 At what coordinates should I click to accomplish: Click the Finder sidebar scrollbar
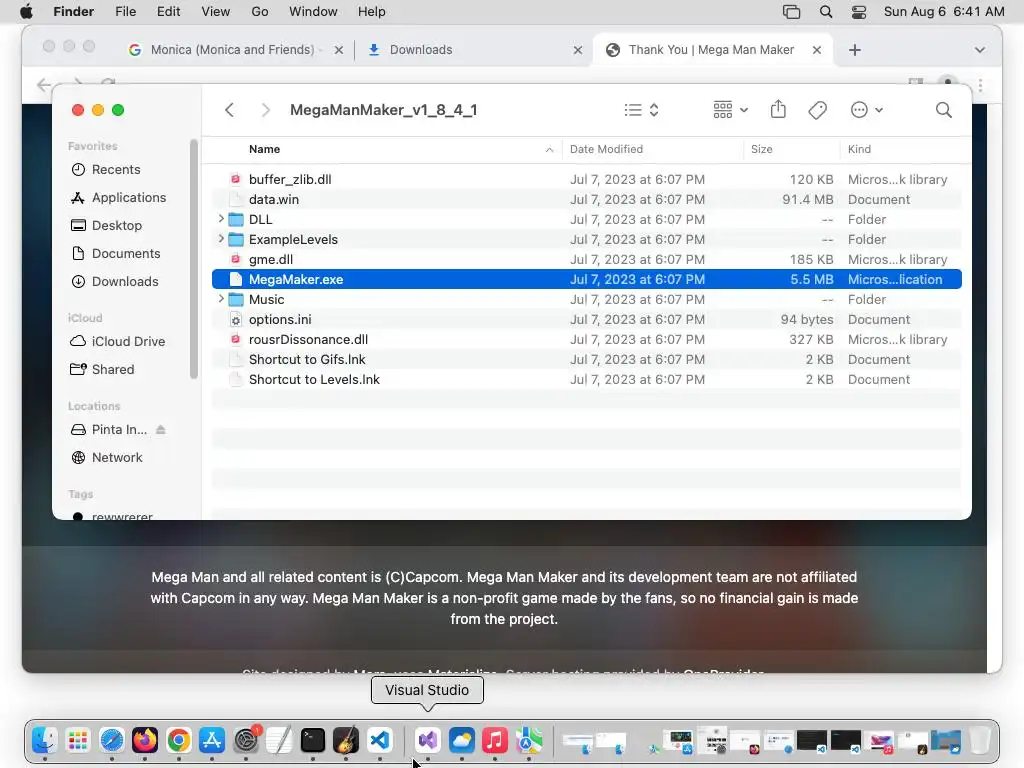193,259
